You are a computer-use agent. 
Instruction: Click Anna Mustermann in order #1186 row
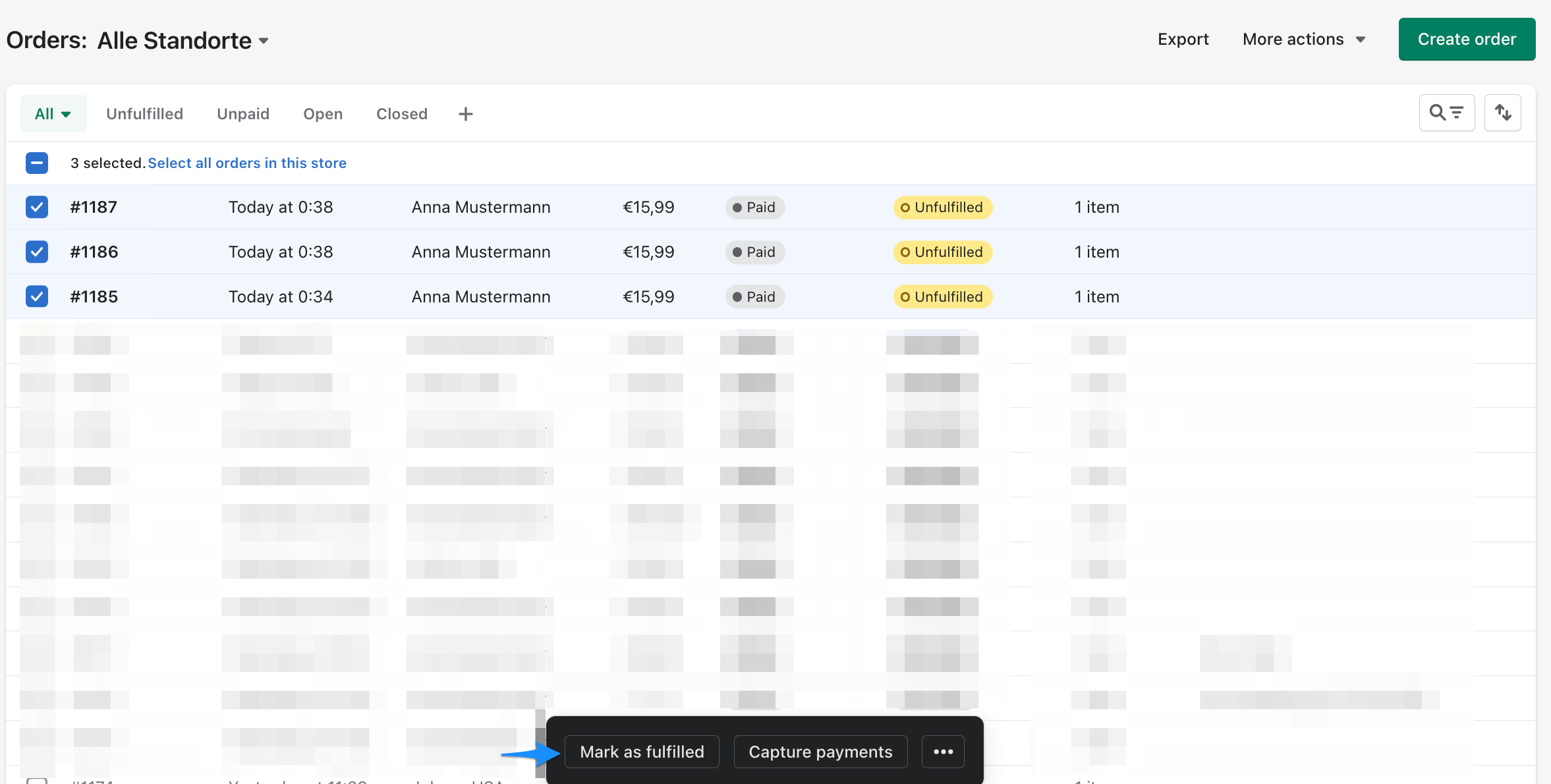(x=481, y=252)
